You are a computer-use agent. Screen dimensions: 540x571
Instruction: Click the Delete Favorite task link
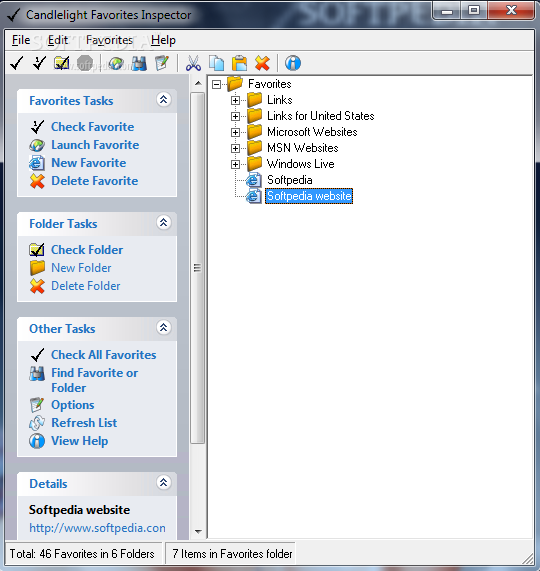click(x=95, y=181)
